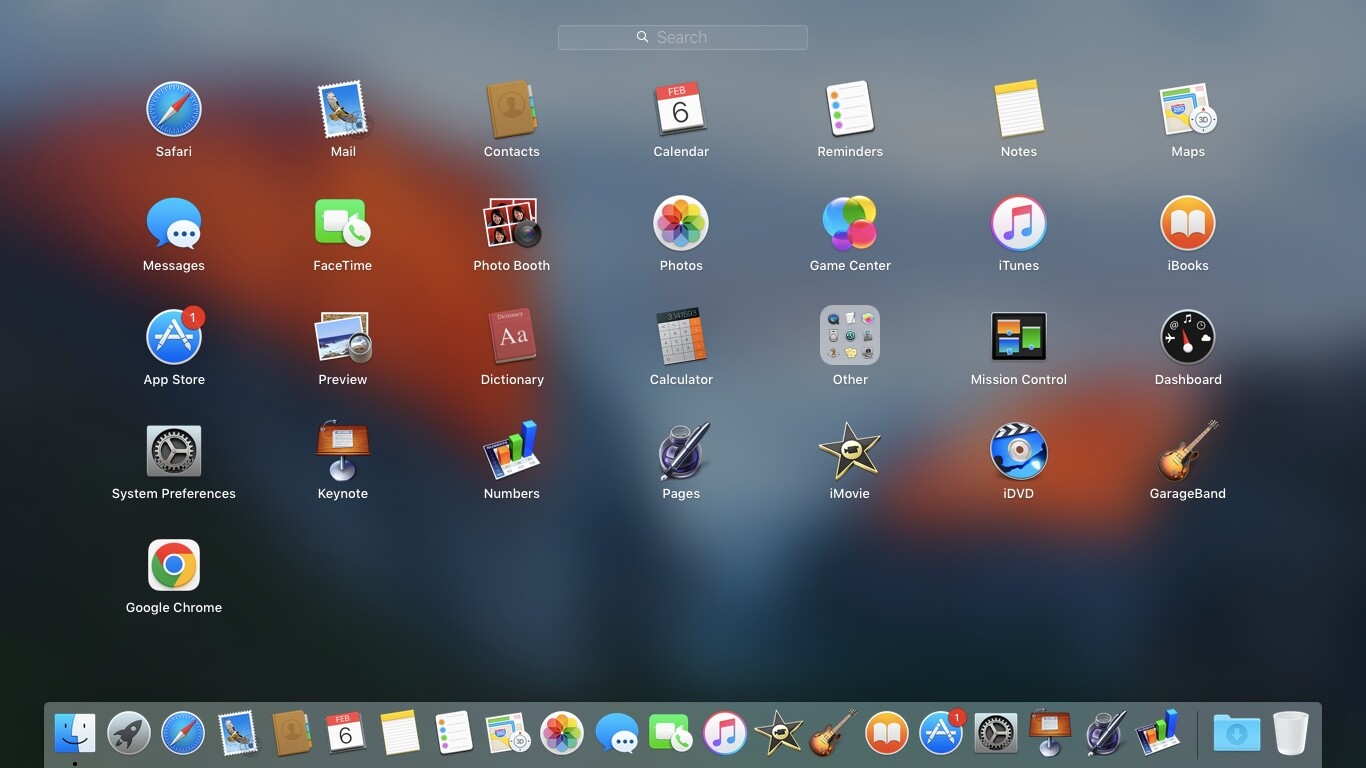Launch Mail from the Launchpad grid
The width and height of the screenshot is (1366, 768).
pos(343,109)
